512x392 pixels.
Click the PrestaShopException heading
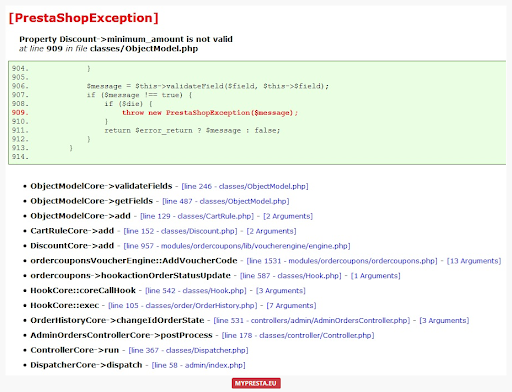tap(83, 18)
